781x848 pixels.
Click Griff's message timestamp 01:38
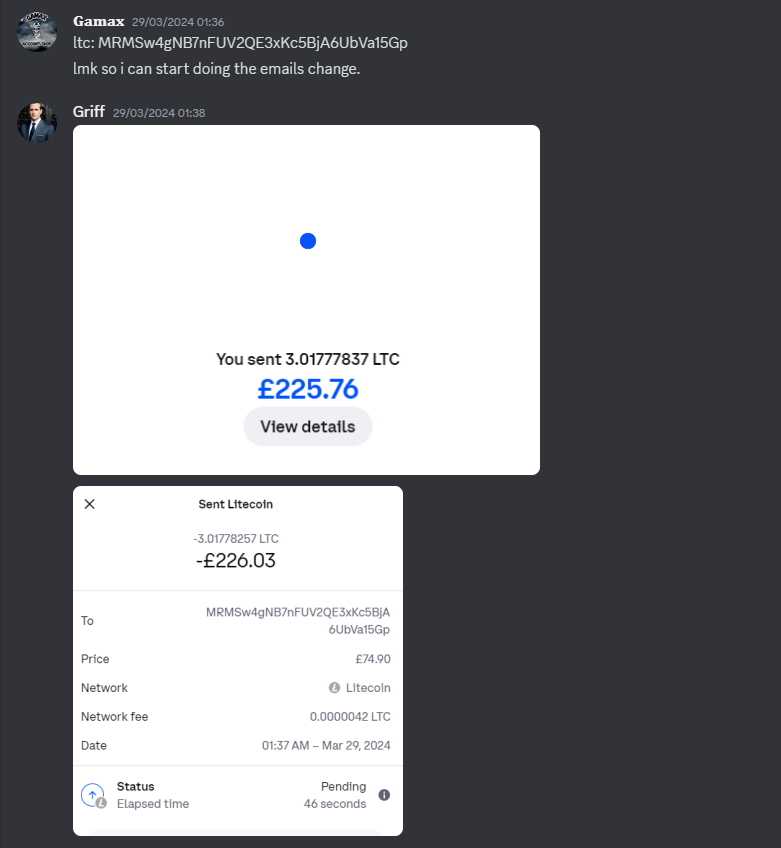[x=159, y=113]
